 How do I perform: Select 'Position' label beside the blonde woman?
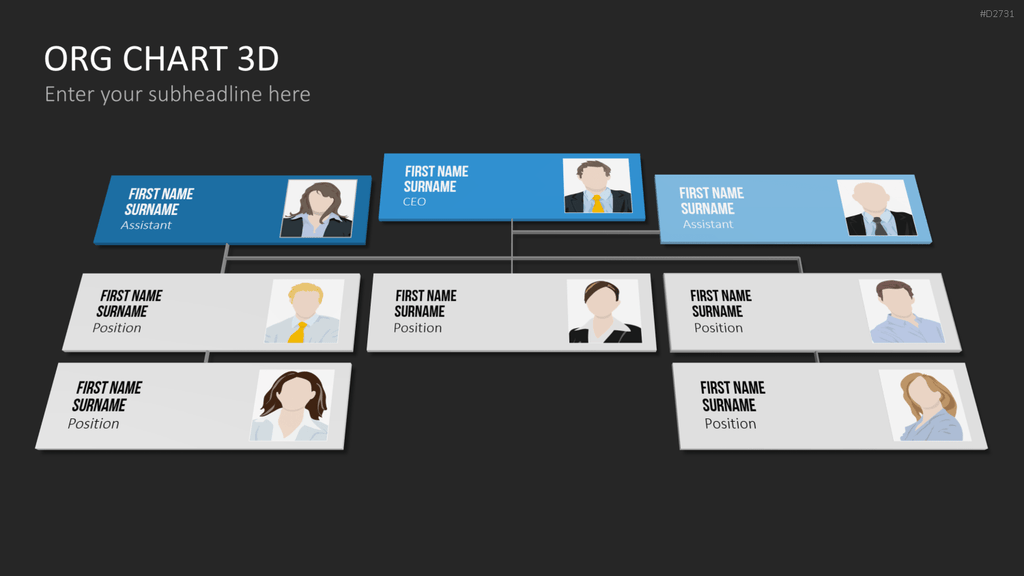730,424
